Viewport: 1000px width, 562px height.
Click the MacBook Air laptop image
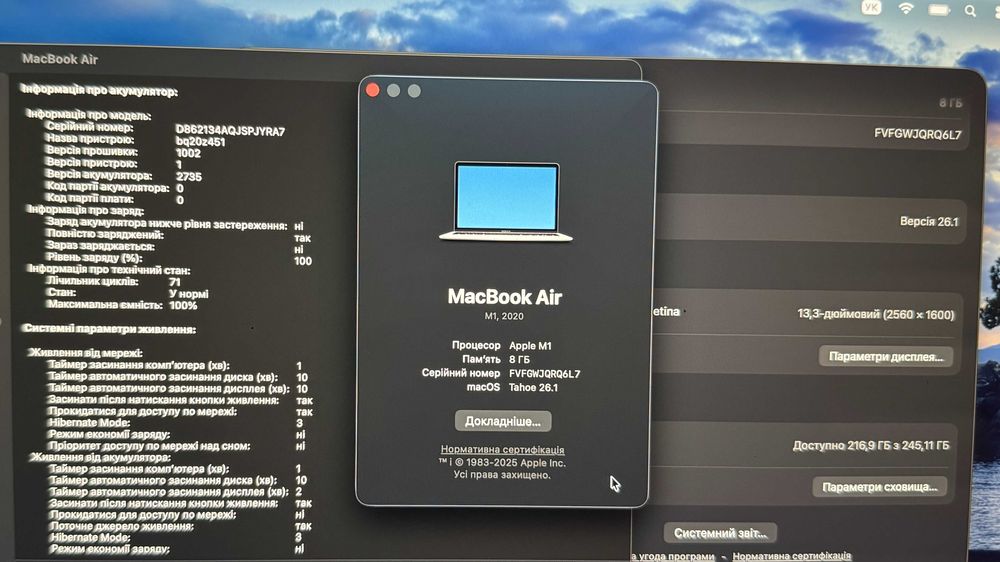[506, 202]
